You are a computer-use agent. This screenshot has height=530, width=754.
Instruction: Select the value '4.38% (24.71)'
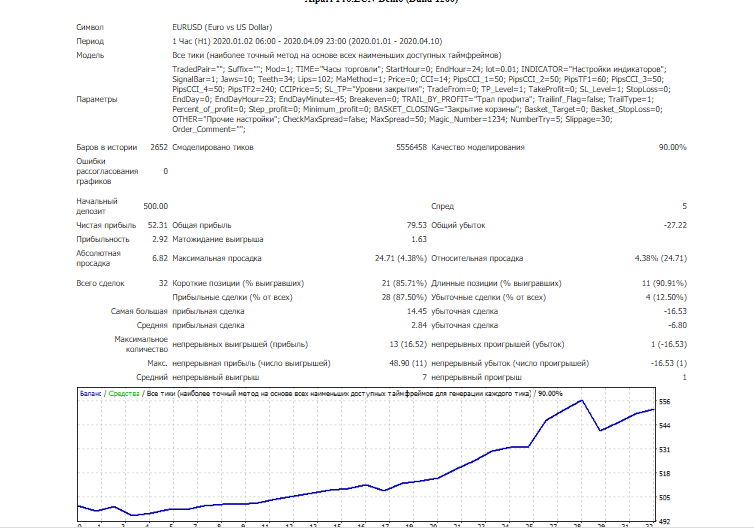[661, 258]
